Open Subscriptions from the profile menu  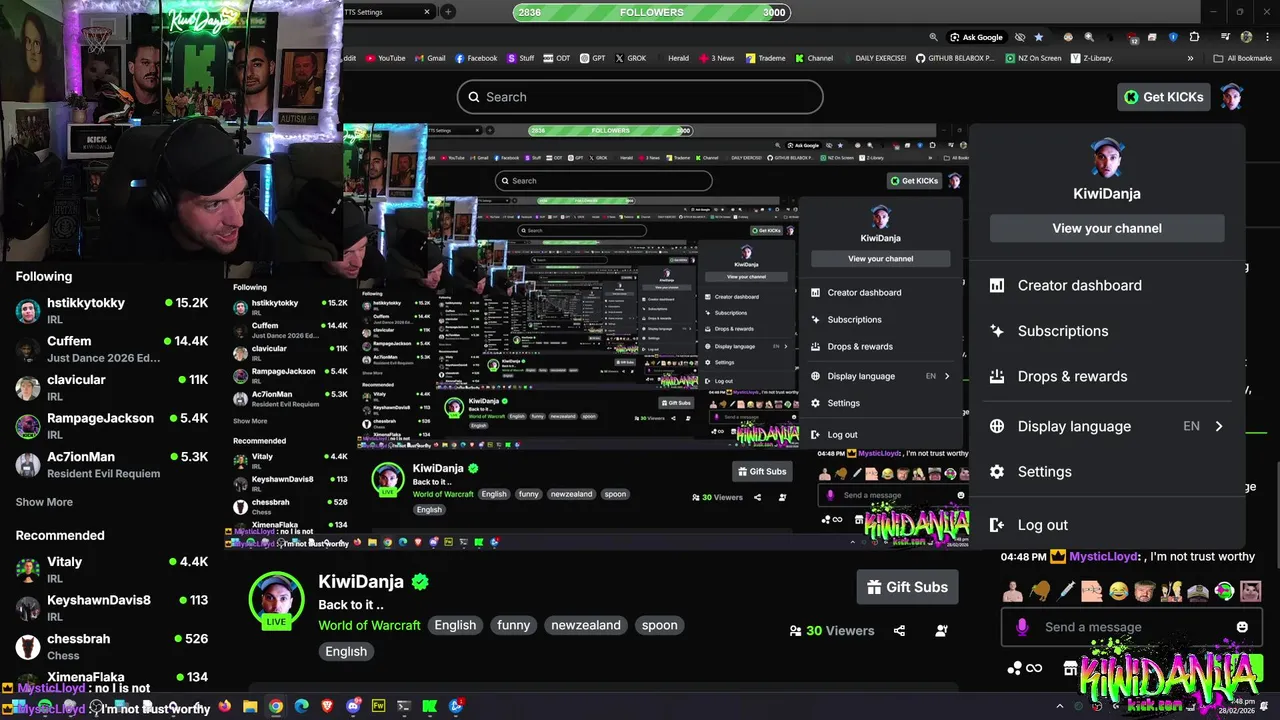1107,331
